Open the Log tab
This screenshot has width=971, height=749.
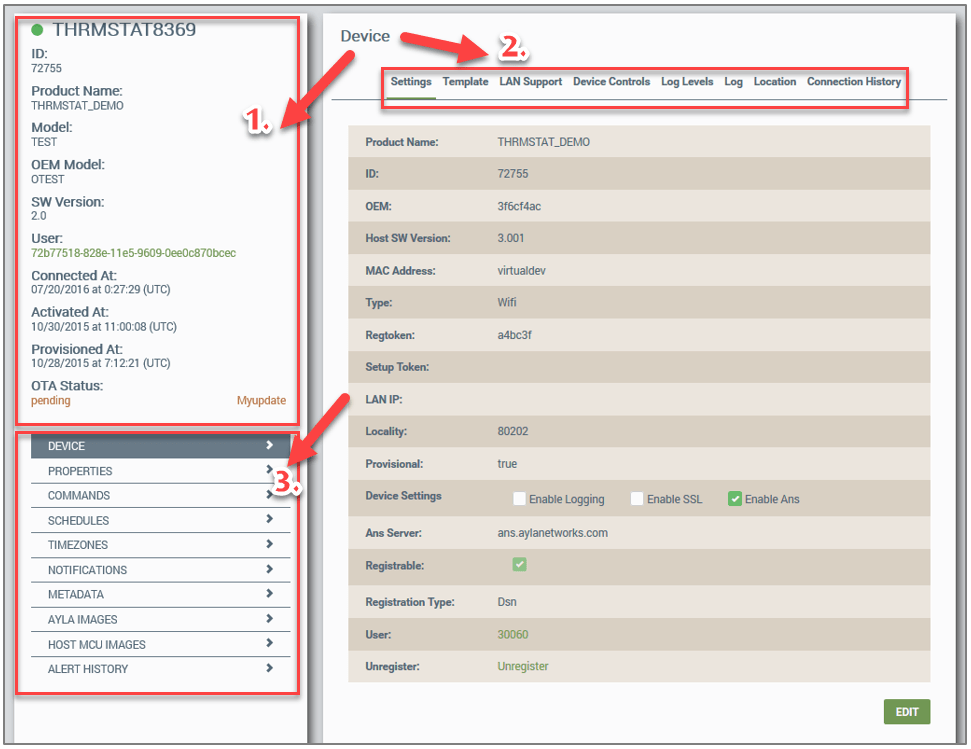(x=733, y=82)
